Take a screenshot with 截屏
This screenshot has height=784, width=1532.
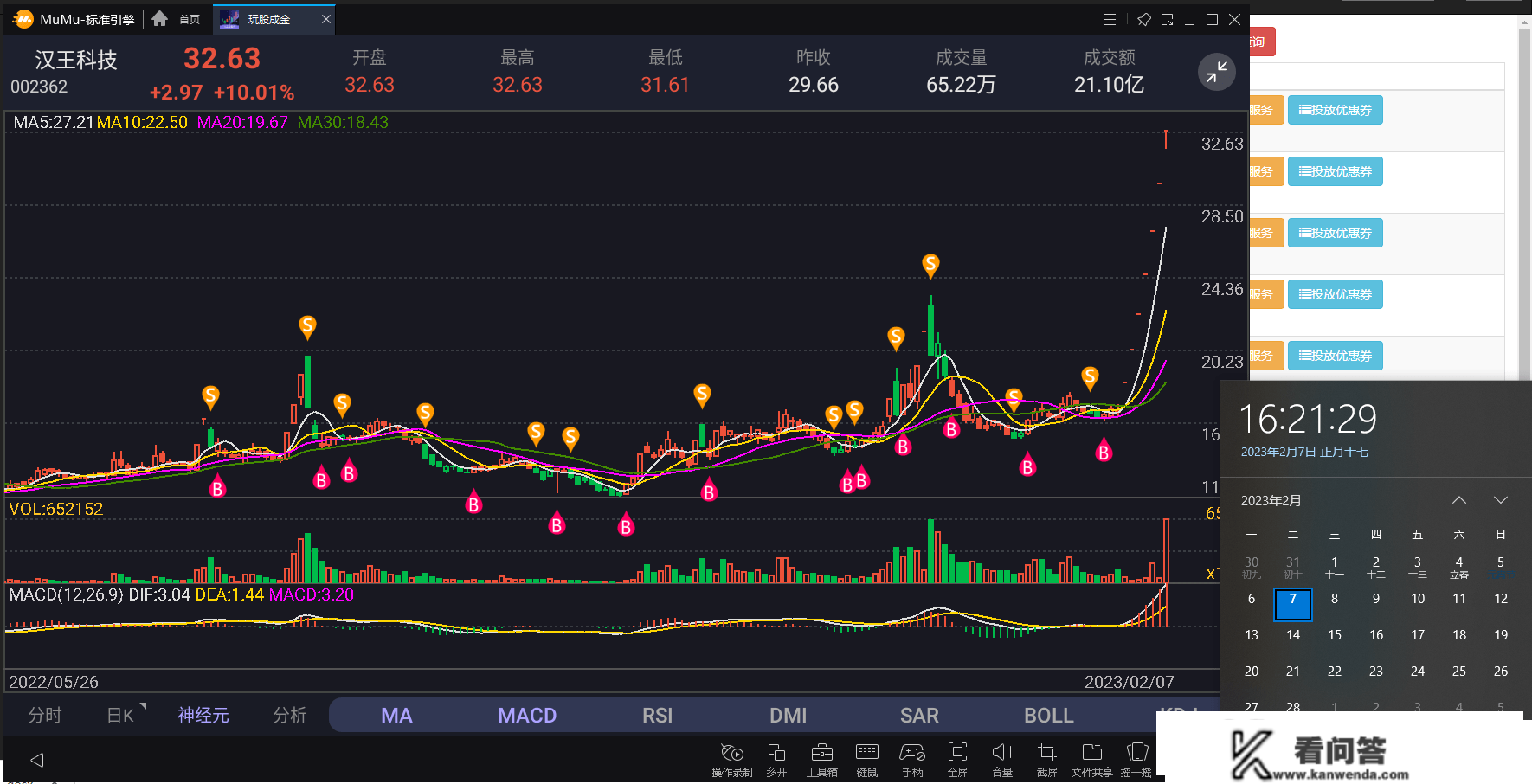click(1047, 760)
